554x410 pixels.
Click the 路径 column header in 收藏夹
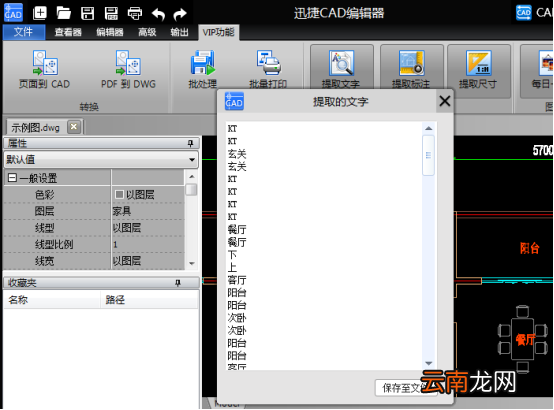coord(150,300)
